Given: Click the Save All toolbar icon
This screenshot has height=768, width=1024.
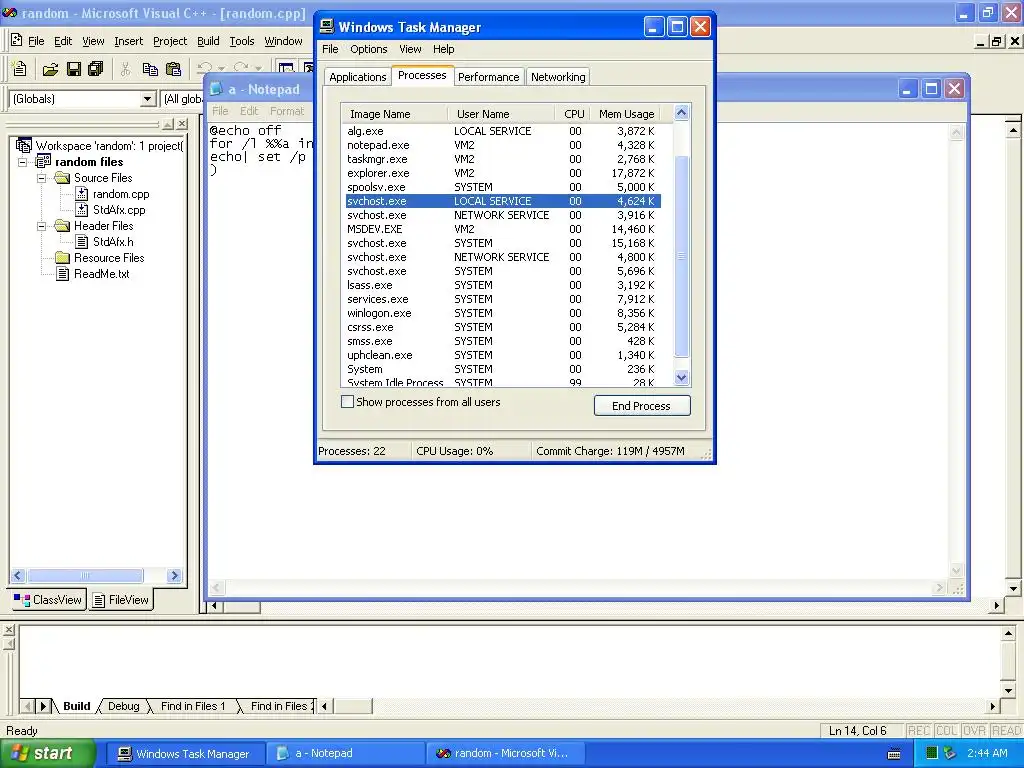Looking at the screenshot, I should click(96, 69).
